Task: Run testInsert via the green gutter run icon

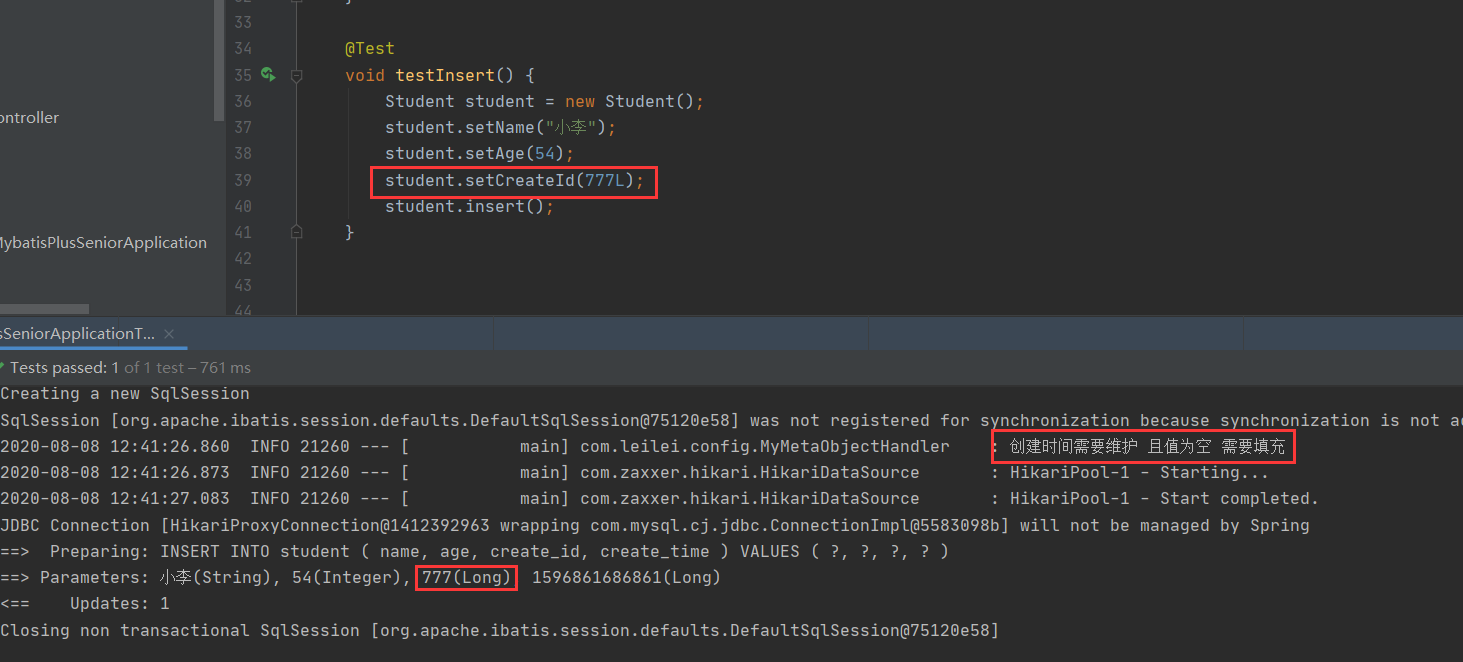Action: [x=266, y=75]
